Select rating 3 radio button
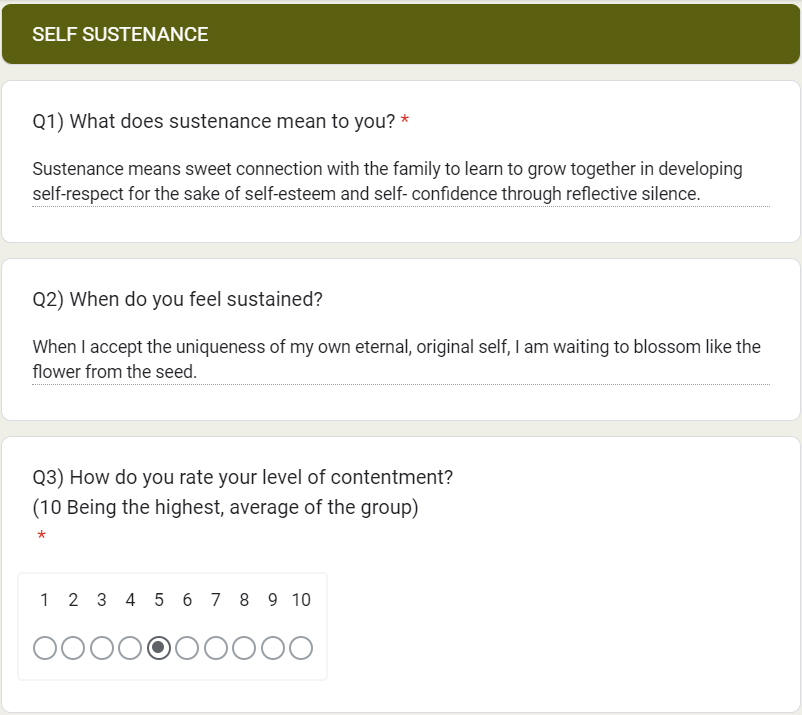The height and width of the screenshot is (715, 802). (101, 648)
